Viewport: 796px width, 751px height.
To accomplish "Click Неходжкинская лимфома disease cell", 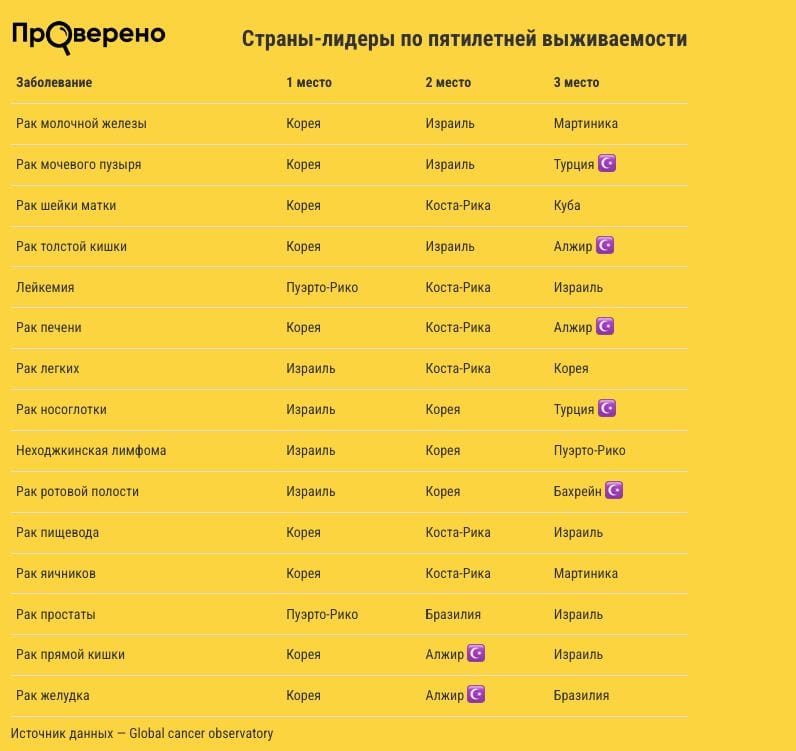I will point(91,450).
